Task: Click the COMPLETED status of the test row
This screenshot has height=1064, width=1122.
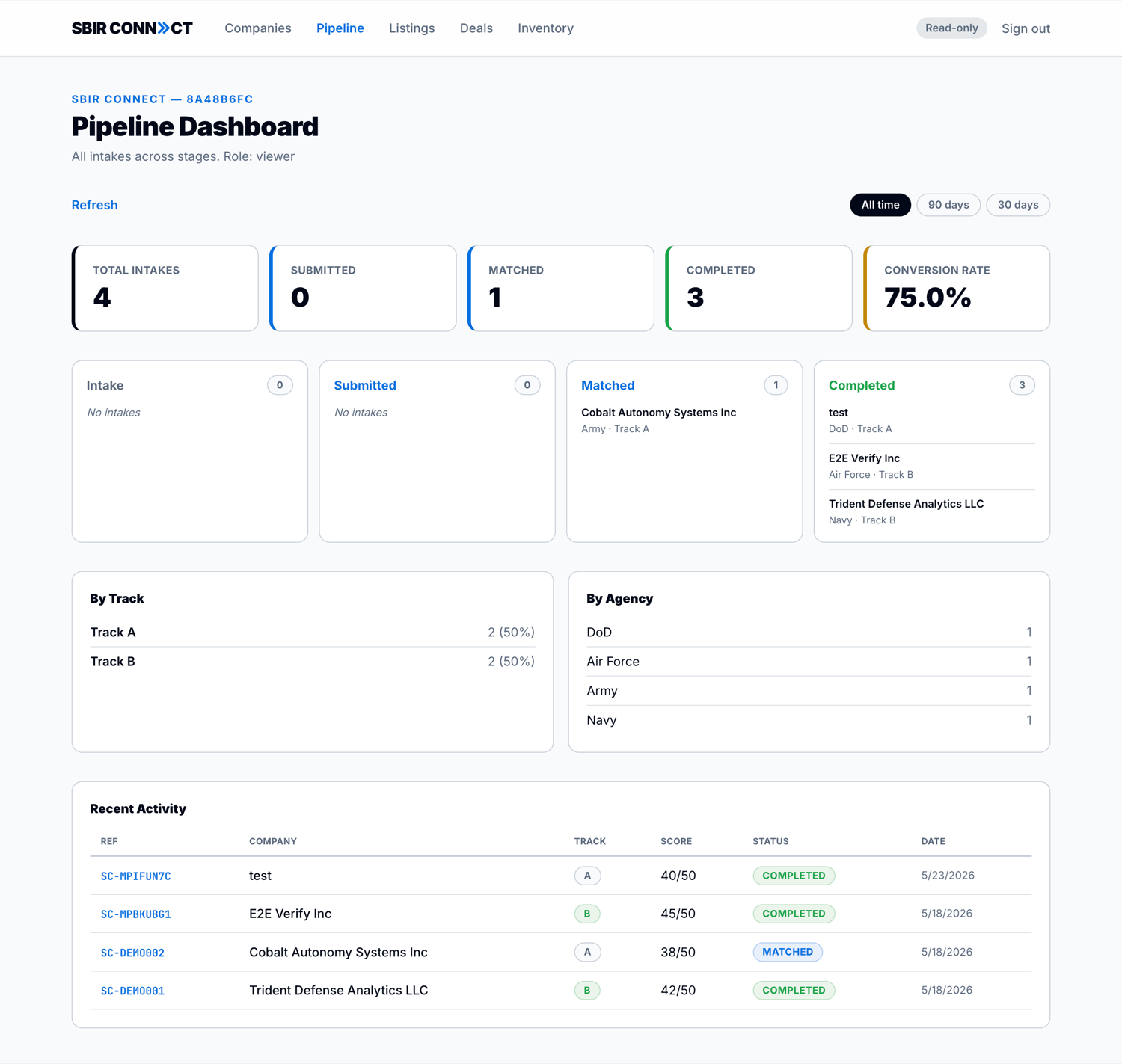Action: [x=794, y=876]
